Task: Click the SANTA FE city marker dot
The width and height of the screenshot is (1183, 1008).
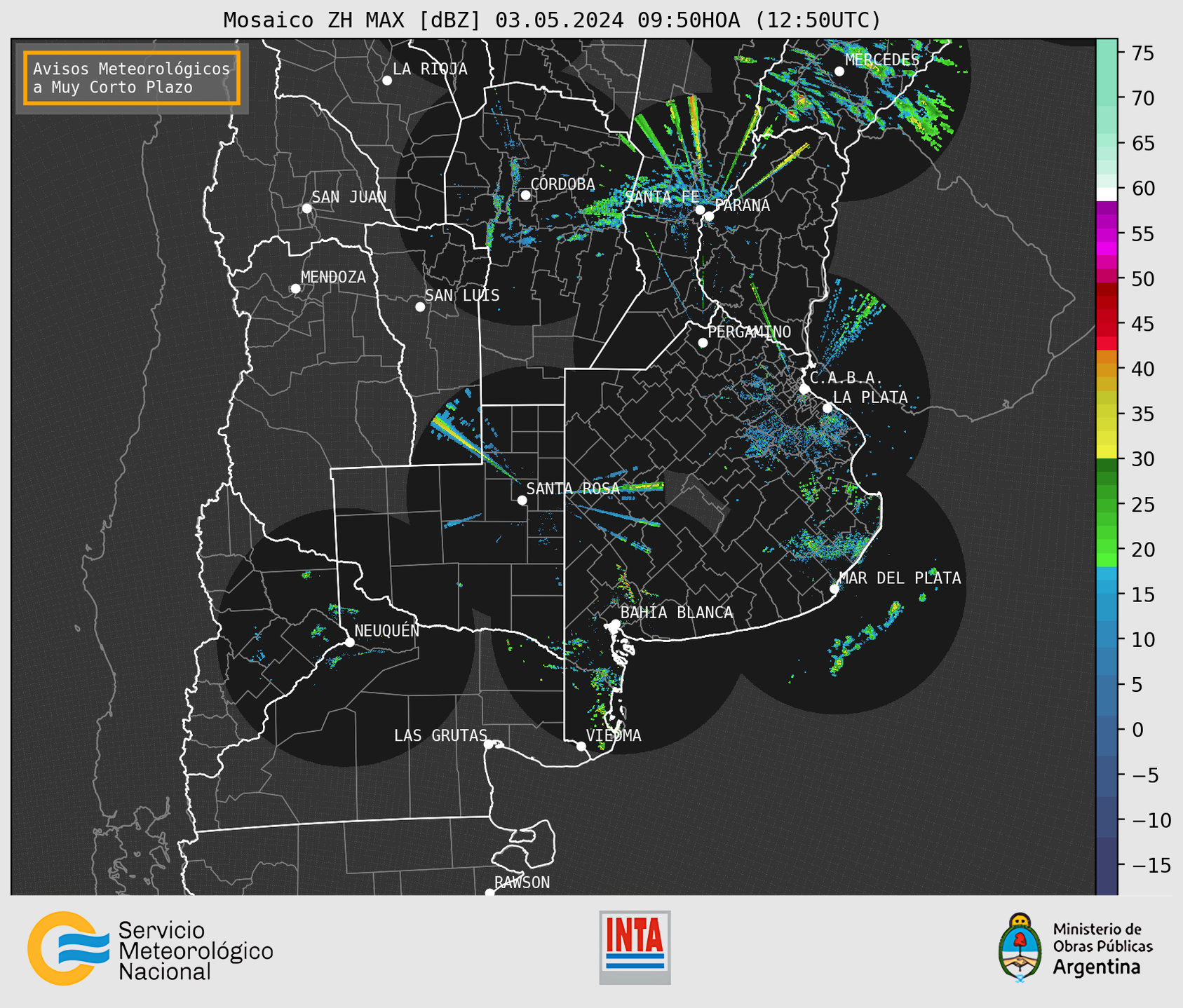Action: pos(700,210)
